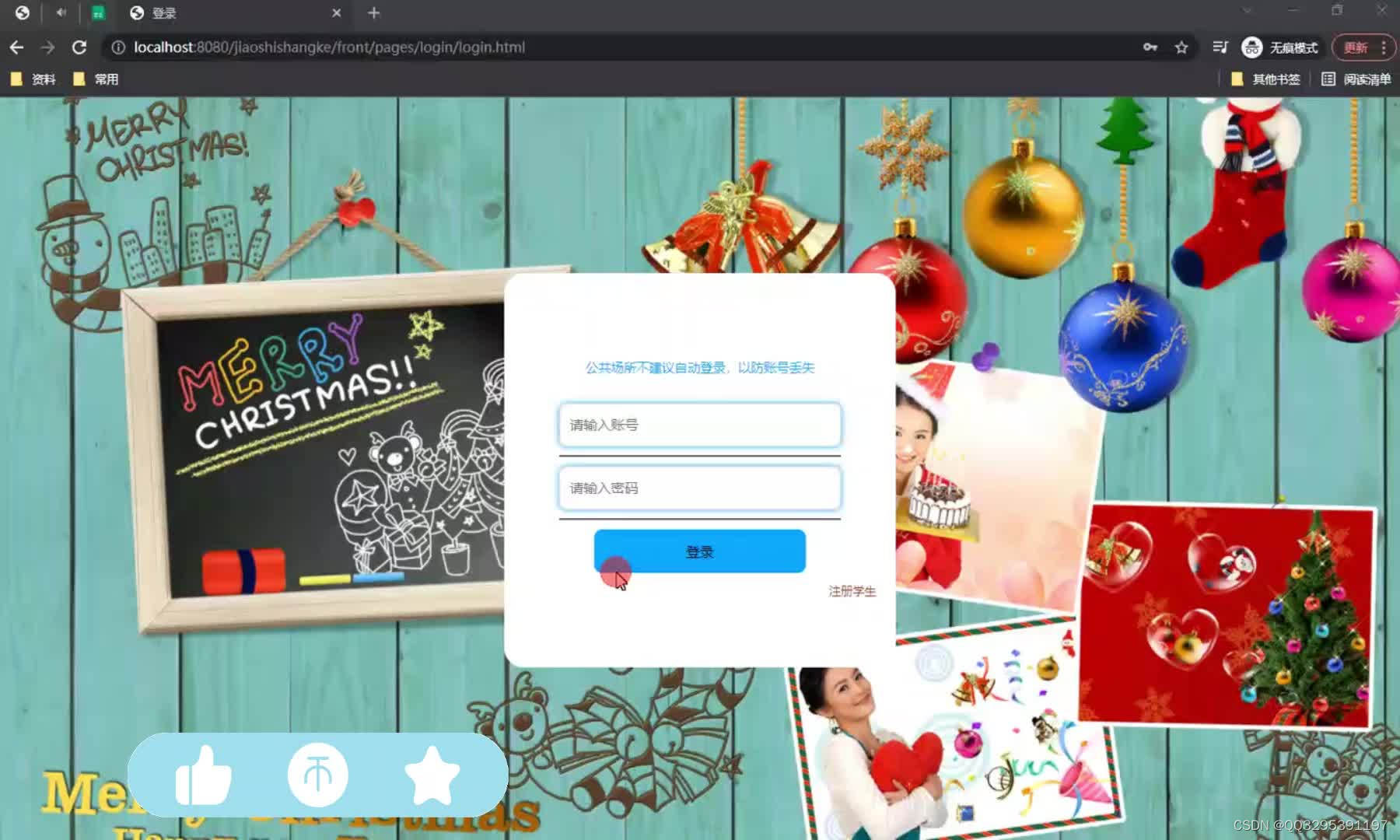Click the star favorite icon in overlay
The image size is (1400, 840).
point(432,775)
